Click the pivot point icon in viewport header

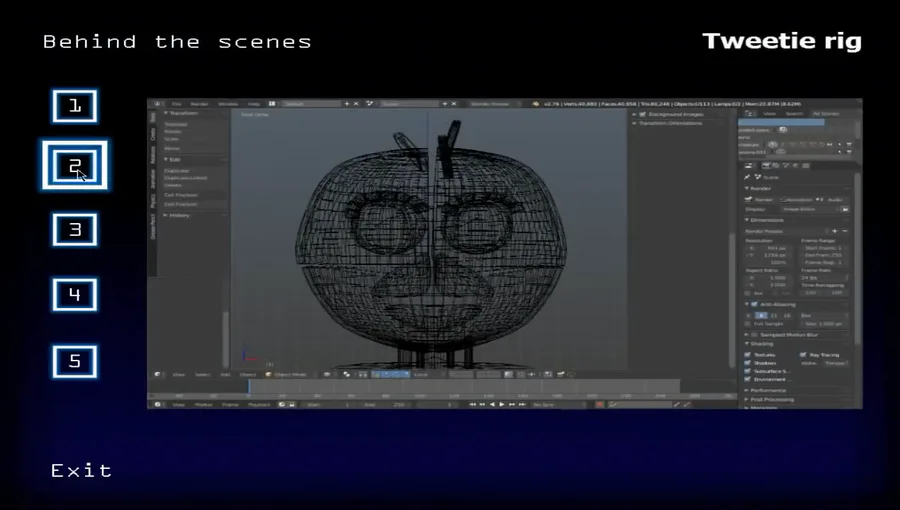347,375
